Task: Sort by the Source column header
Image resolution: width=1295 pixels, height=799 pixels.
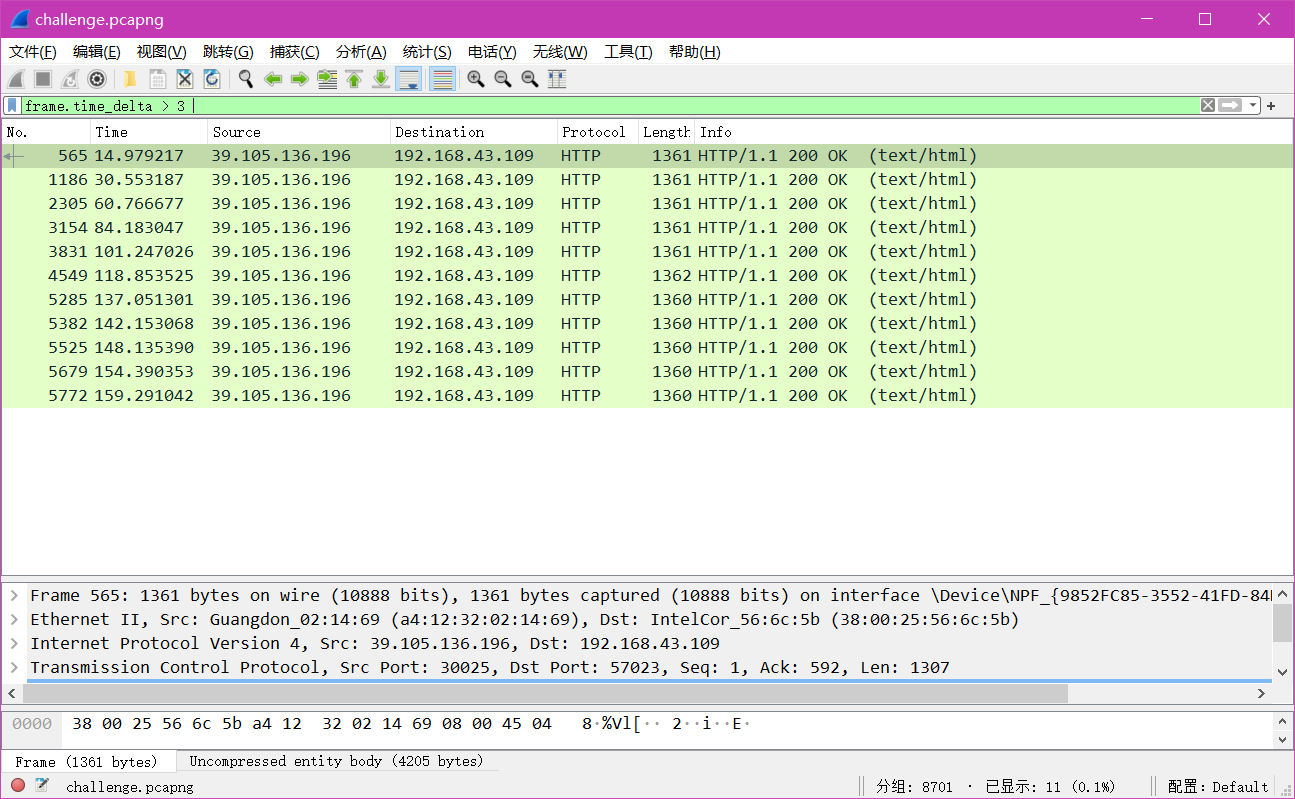Action: pyautogui.click(x=299, y=132)
